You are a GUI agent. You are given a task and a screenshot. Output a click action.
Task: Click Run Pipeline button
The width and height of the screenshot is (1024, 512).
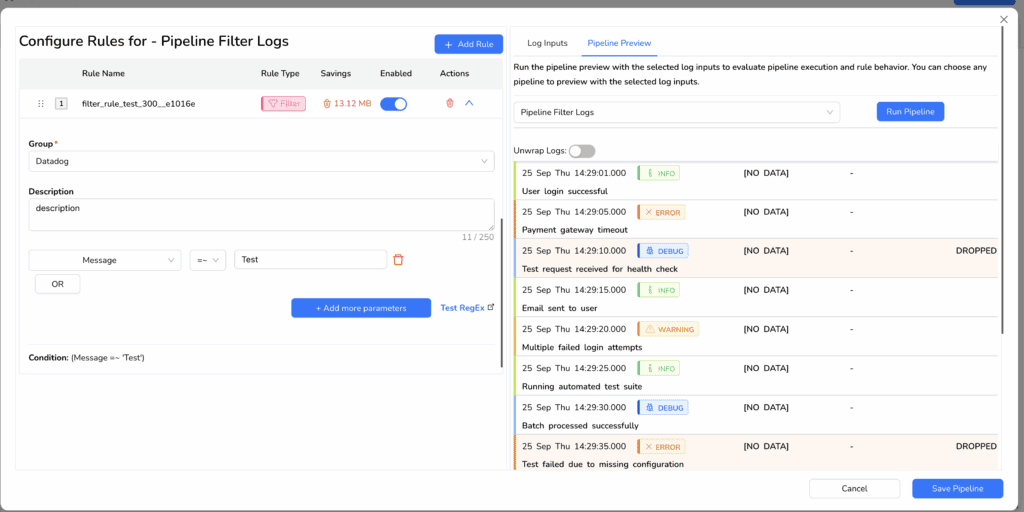pyautogui.click(x=910, y=112)
